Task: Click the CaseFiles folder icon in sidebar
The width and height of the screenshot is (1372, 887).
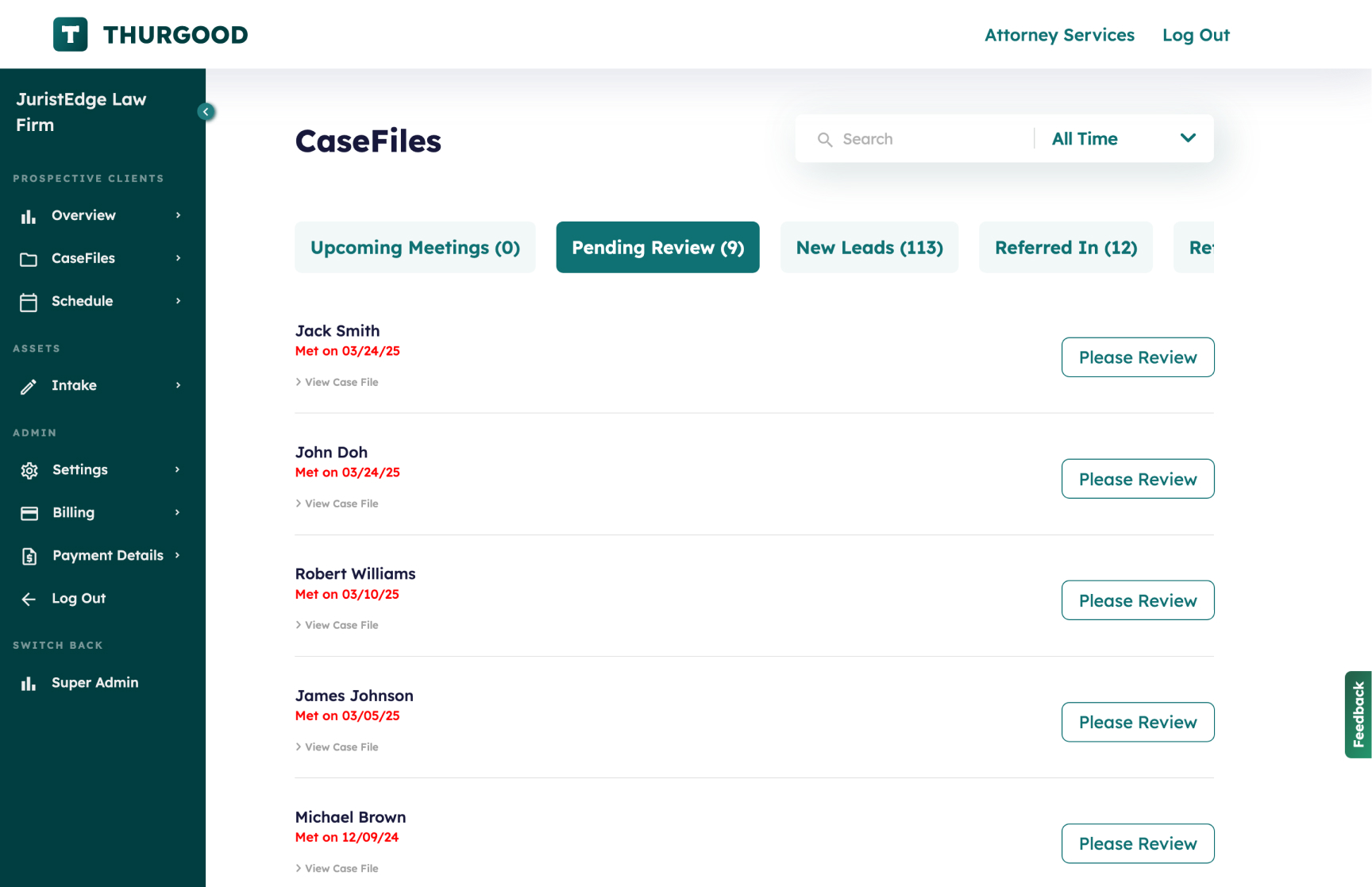Action: coord(29,259)
